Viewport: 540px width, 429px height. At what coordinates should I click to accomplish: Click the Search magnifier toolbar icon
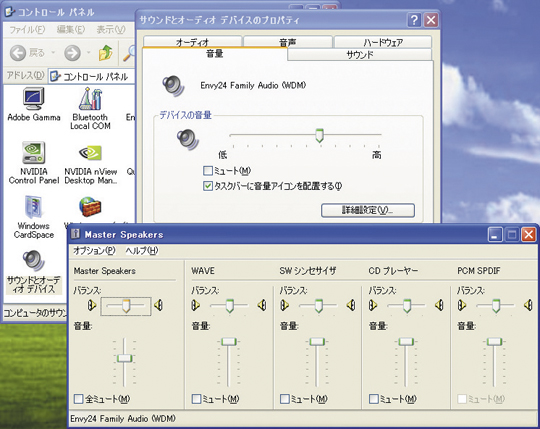coord(129,53)
